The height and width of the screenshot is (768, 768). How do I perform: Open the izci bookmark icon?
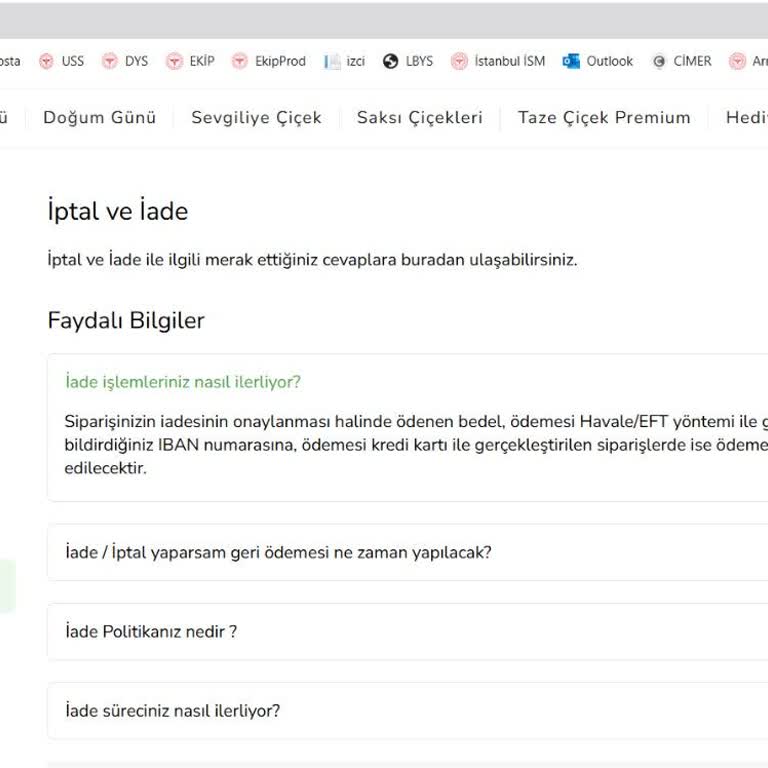[x=332, y=61]
